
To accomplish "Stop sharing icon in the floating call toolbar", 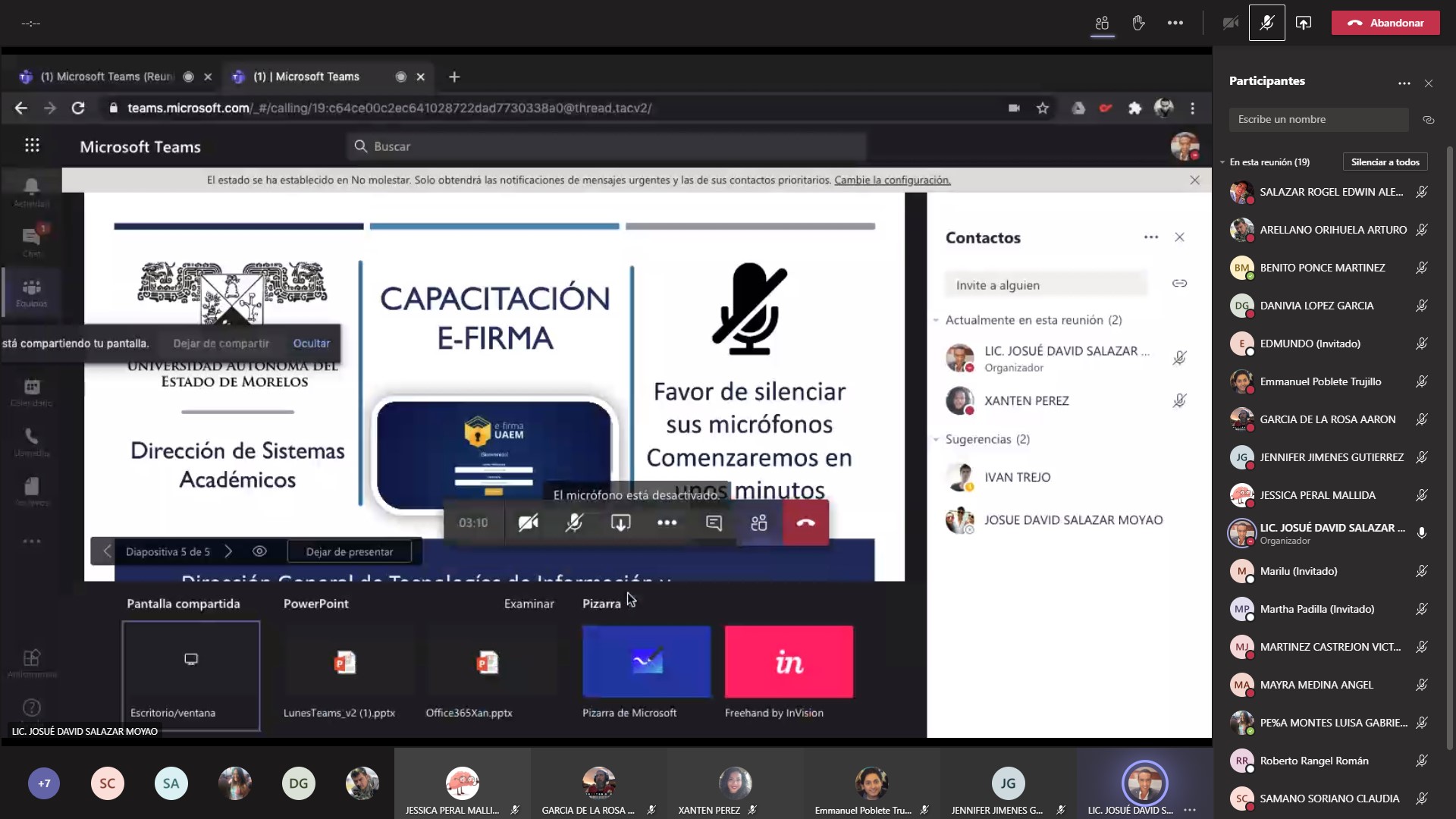I will point(620,522).
